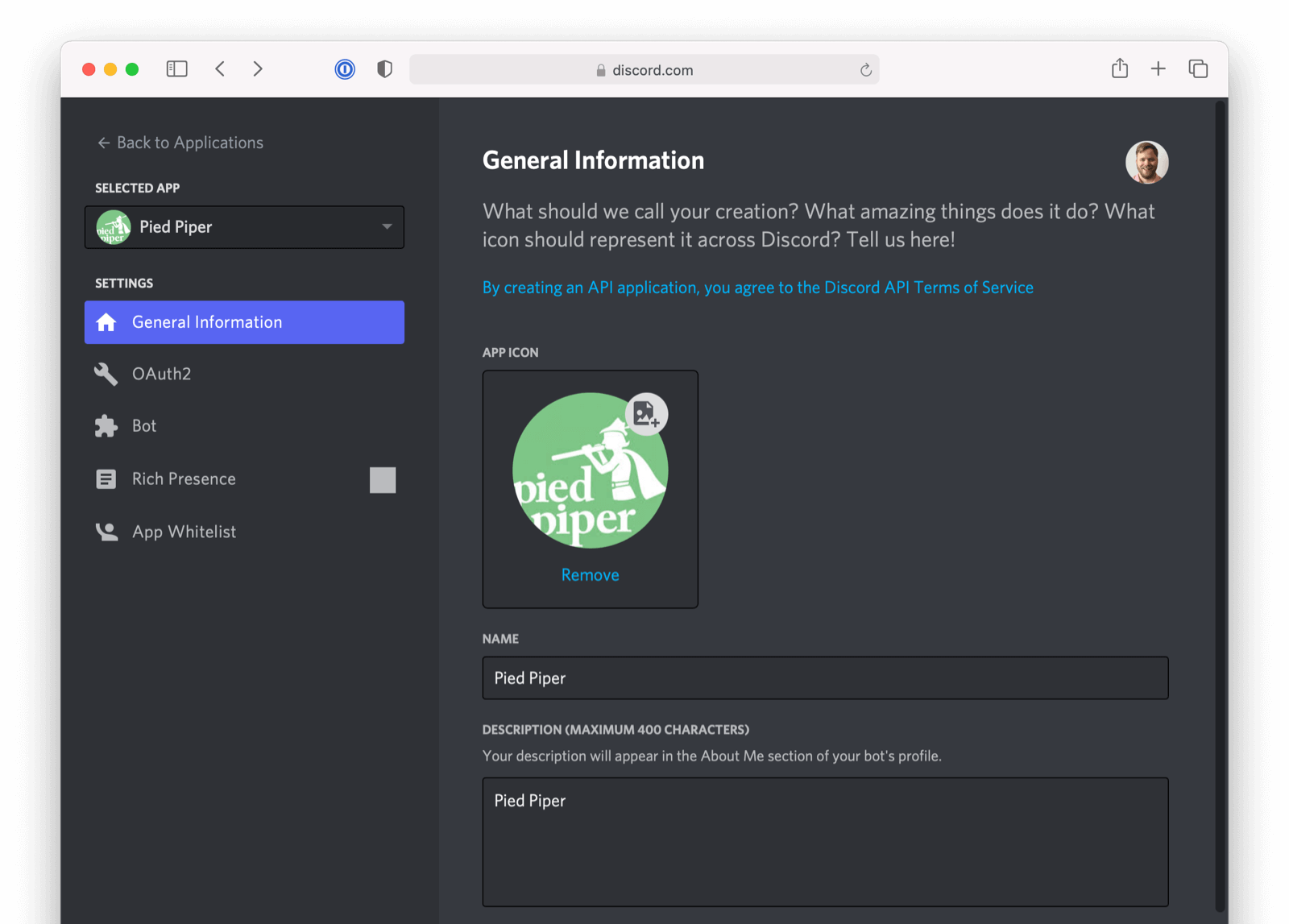Click the small Pied Piper logo in app selector
This screenshot has width=1289, height=924.
point(114,227)
